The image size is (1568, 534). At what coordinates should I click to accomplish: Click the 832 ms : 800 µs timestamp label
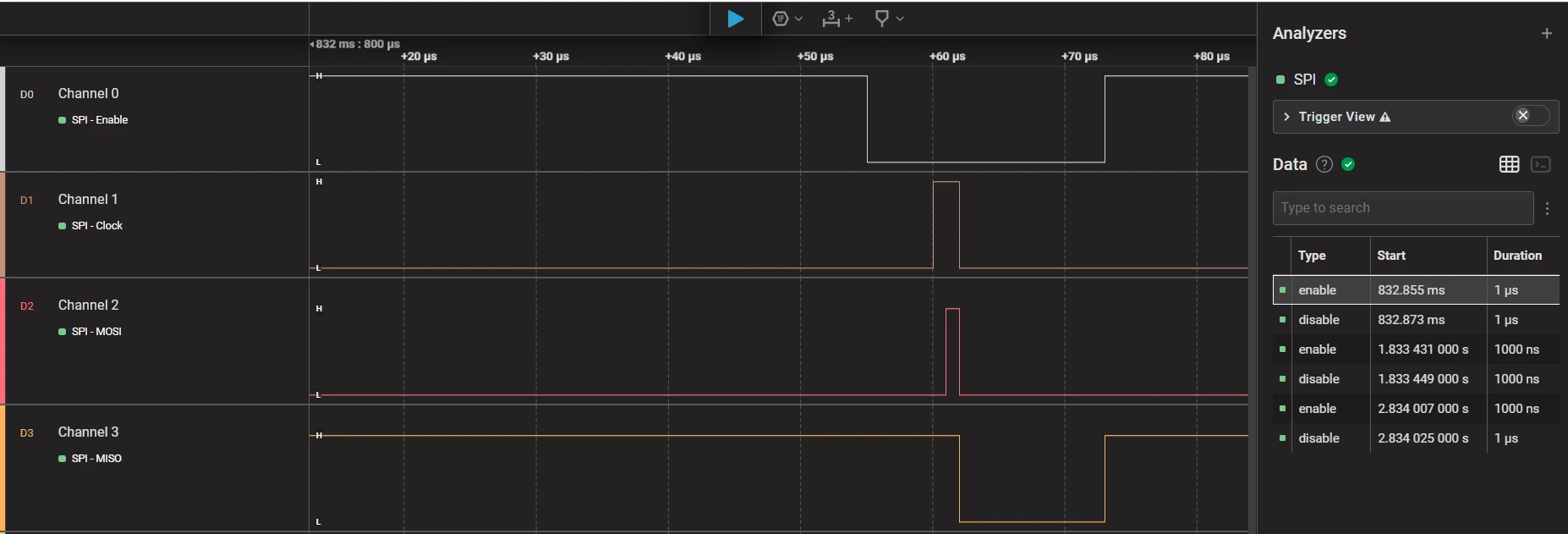click(x=356, y=44)
